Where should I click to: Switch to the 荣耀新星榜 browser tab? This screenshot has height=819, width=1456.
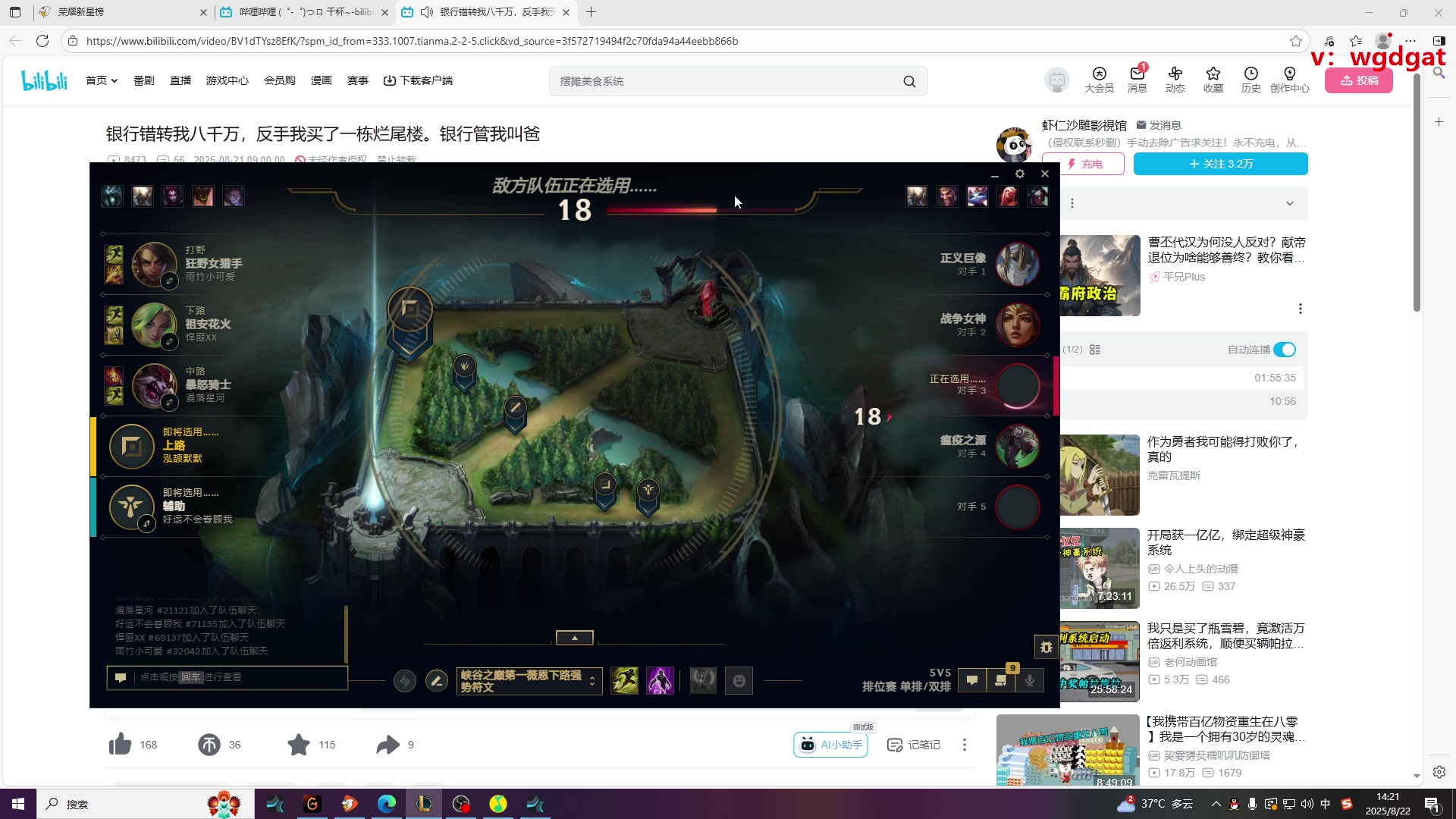point(121,12)
